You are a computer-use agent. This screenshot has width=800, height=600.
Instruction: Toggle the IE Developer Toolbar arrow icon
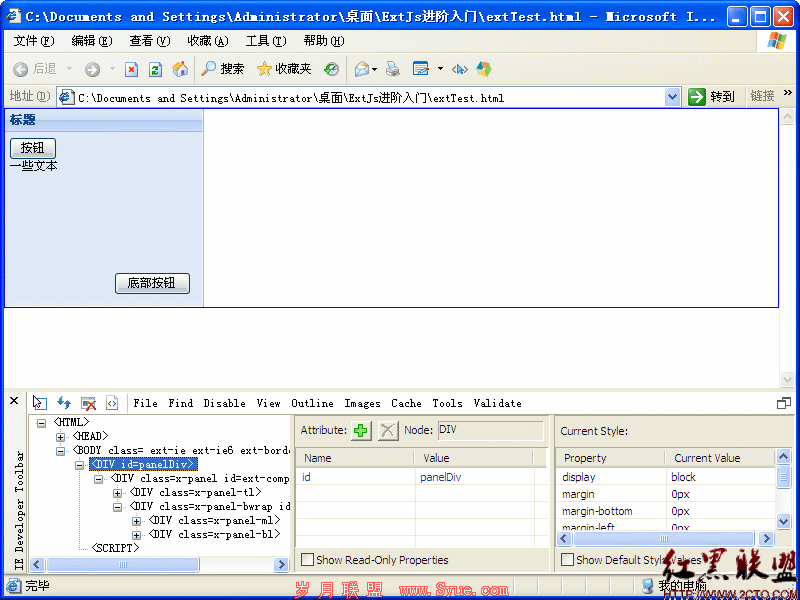[460, 69]
